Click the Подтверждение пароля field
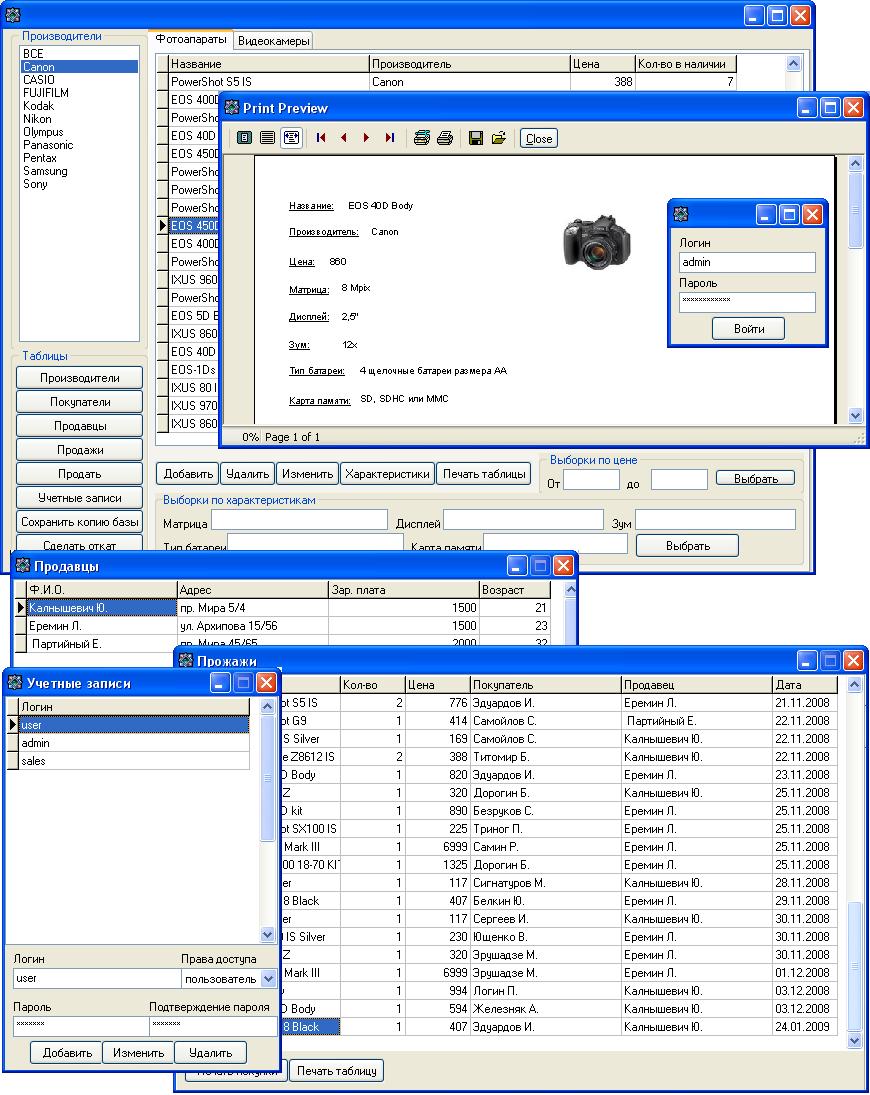The image size is (870, 1095). click(213, 1025)
